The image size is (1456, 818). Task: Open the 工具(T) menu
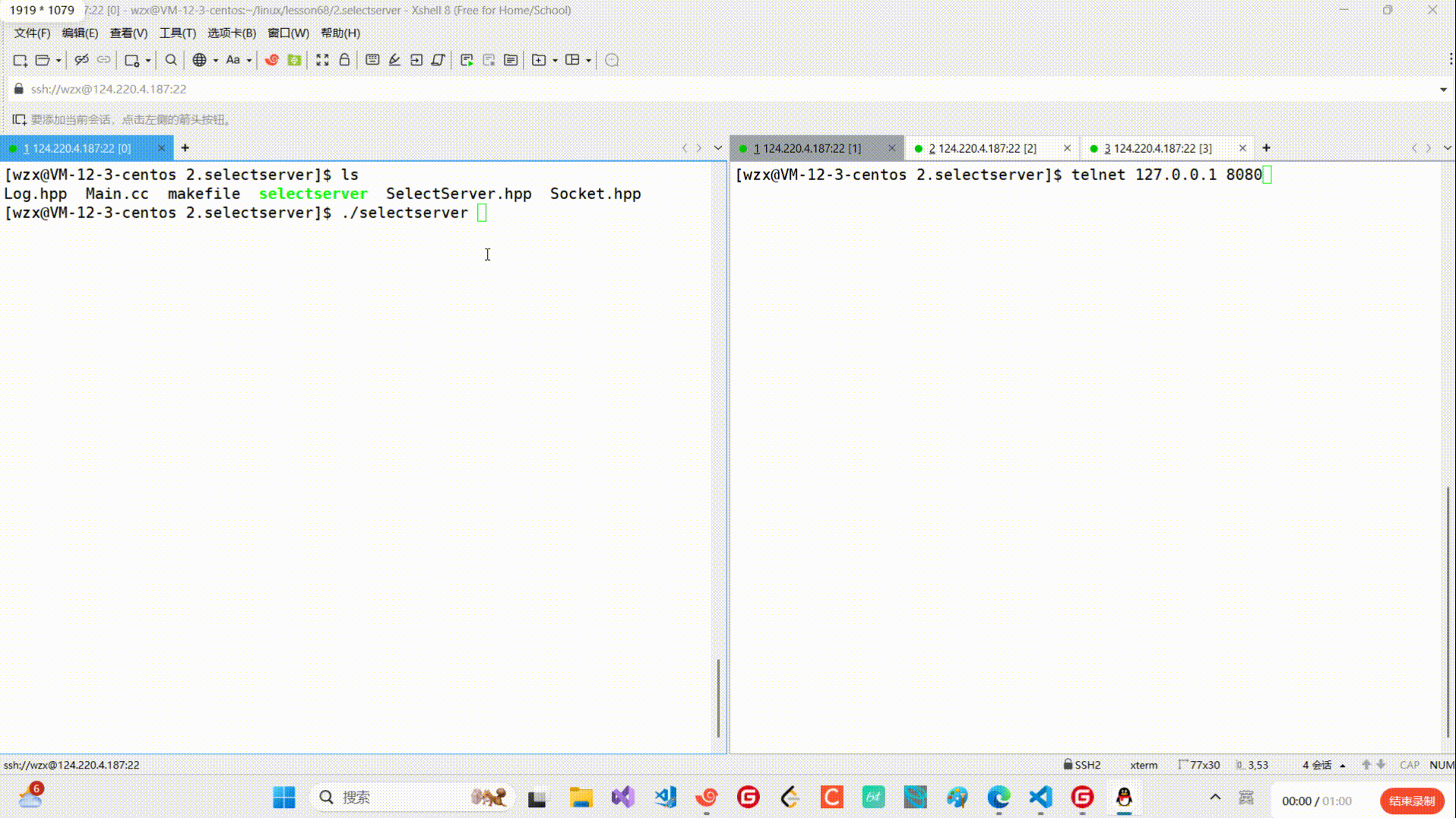(x=177, y=33)
